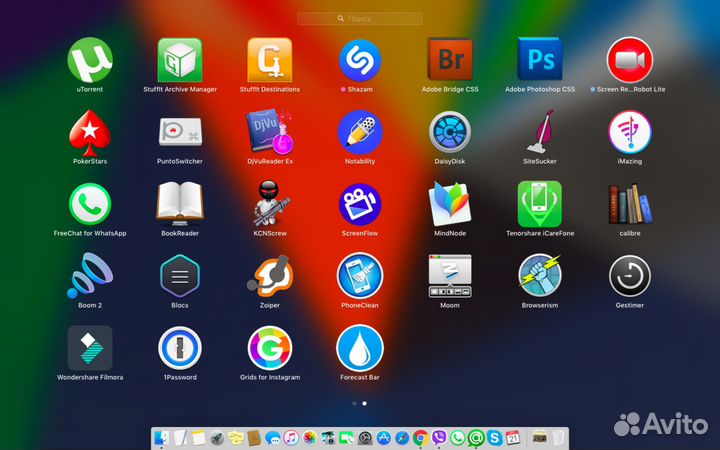720x450 pixels.
Task: Open Adobe Bridge CS5
Action: (x=450, y=59)
